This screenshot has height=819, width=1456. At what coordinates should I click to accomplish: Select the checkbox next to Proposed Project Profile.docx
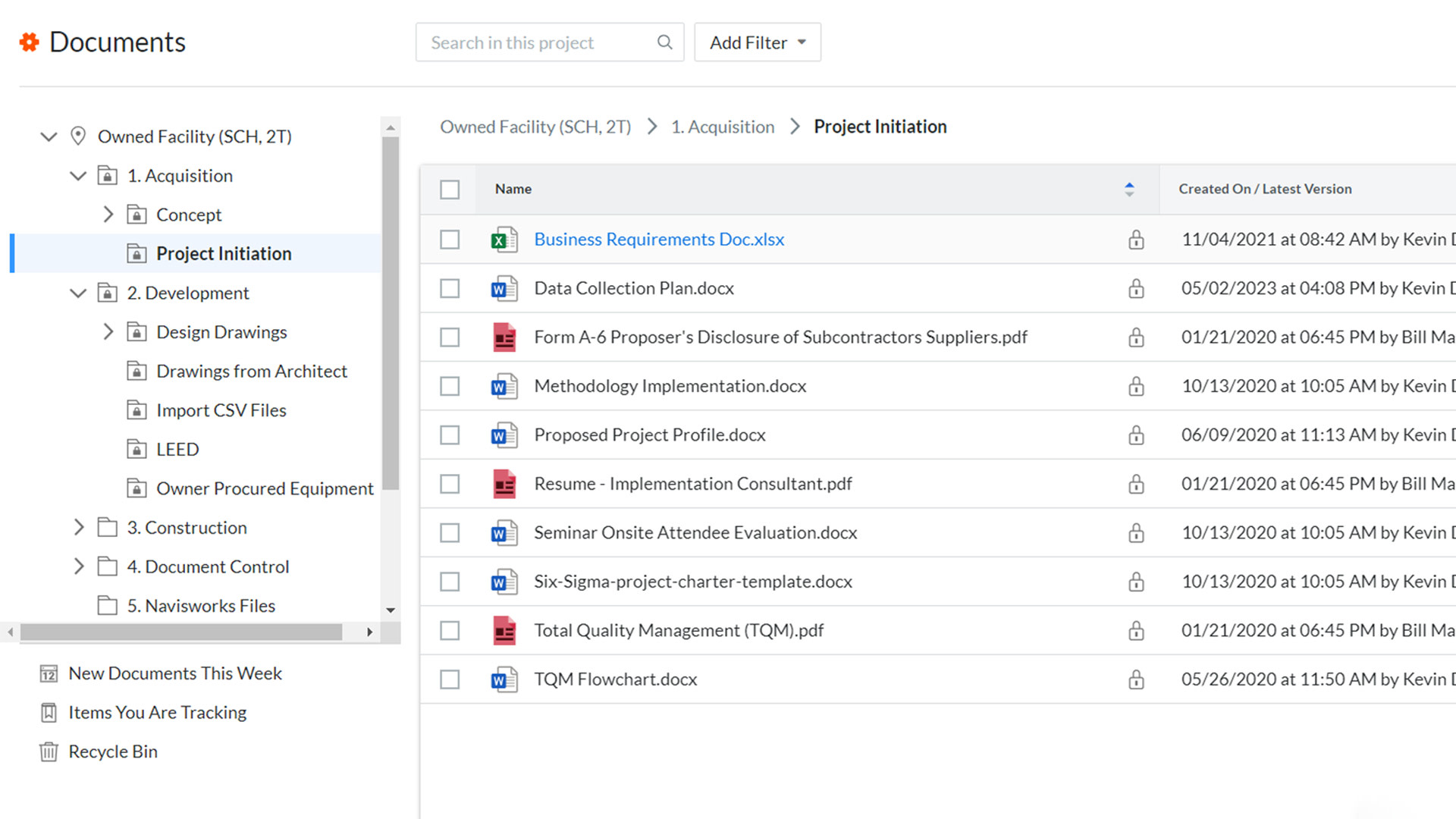click(449, 435)
